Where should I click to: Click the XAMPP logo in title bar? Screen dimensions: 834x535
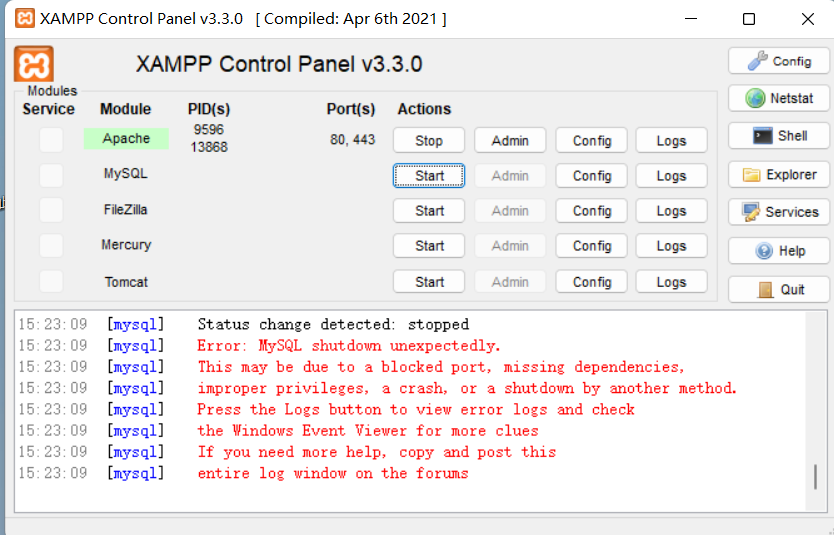point(24,19)
